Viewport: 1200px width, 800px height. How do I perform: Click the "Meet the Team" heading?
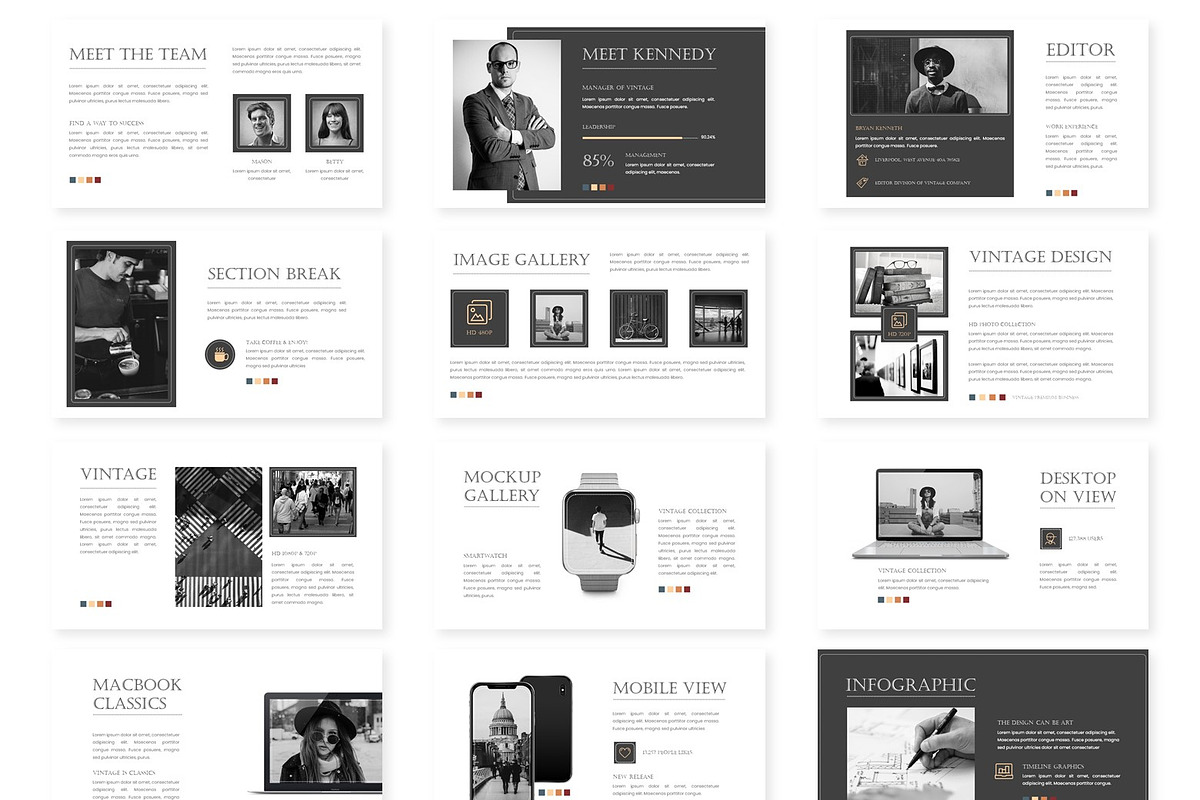click(138, 55)
